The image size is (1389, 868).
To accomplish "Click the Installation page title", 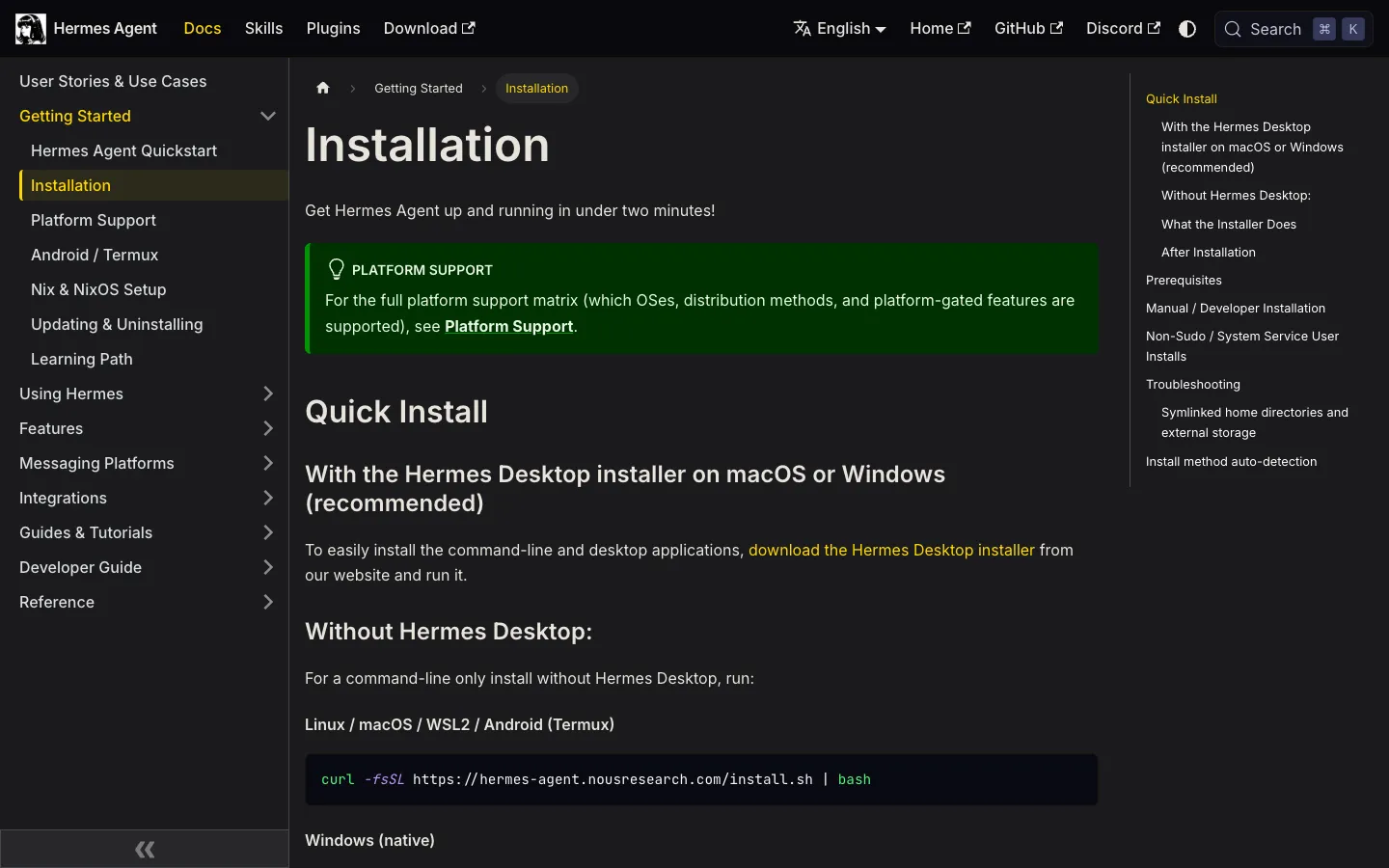I will click(427, 145).
